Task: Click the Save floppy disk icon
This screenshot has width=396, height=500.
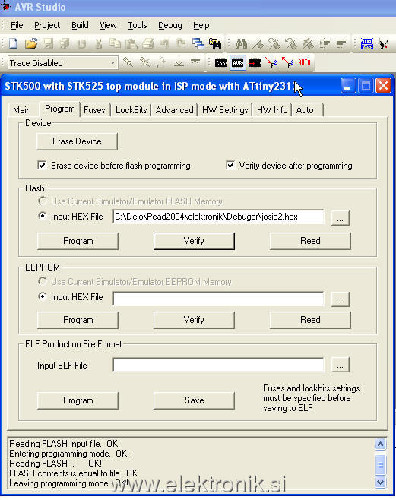Action: click(49, 43)
